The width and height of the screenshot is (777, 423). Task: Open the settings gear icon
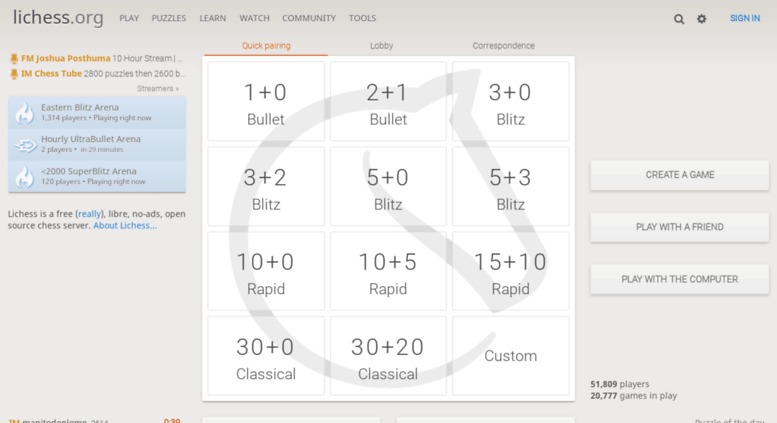tap(702, 19)
